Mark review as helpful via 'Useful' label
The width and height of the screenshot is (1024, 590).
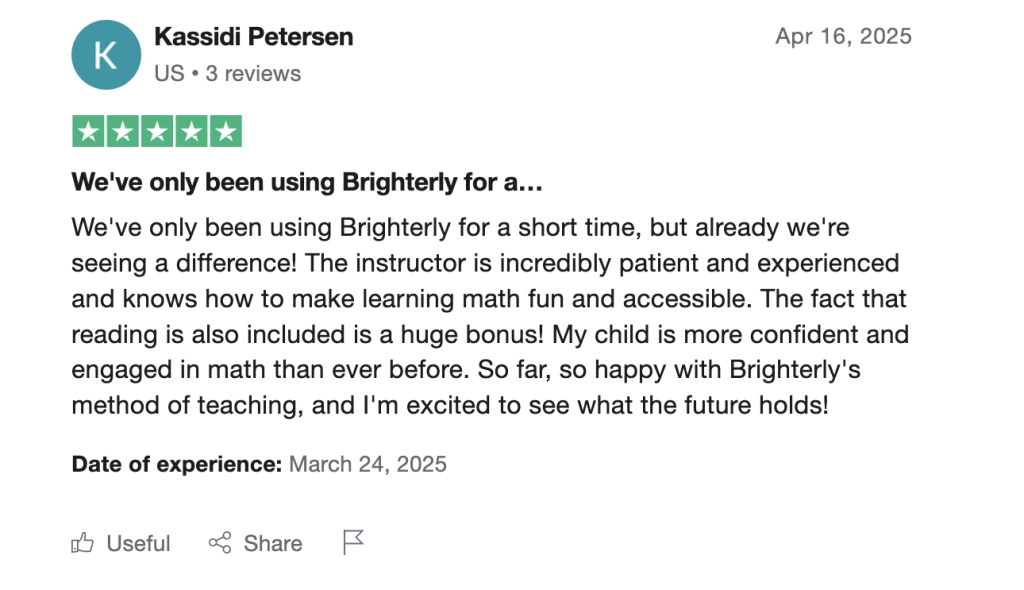[138, 543]
